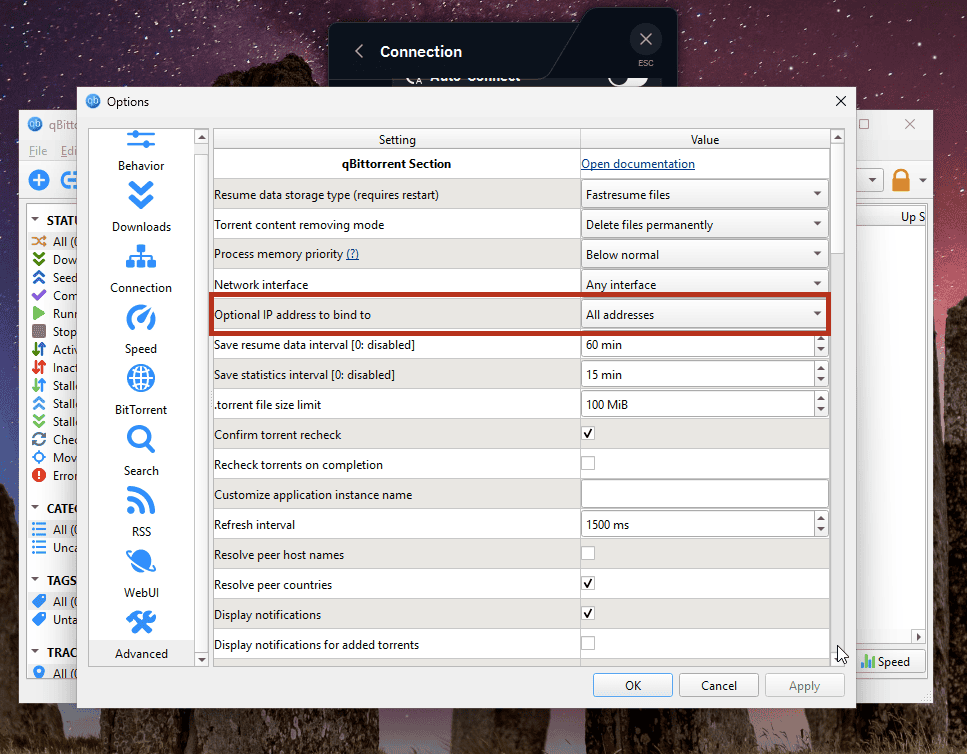Image resolution: width=967 pixels, height=754 pixels.
Task: Select the Downloading status filter icon
Action: tap(39, 259)
